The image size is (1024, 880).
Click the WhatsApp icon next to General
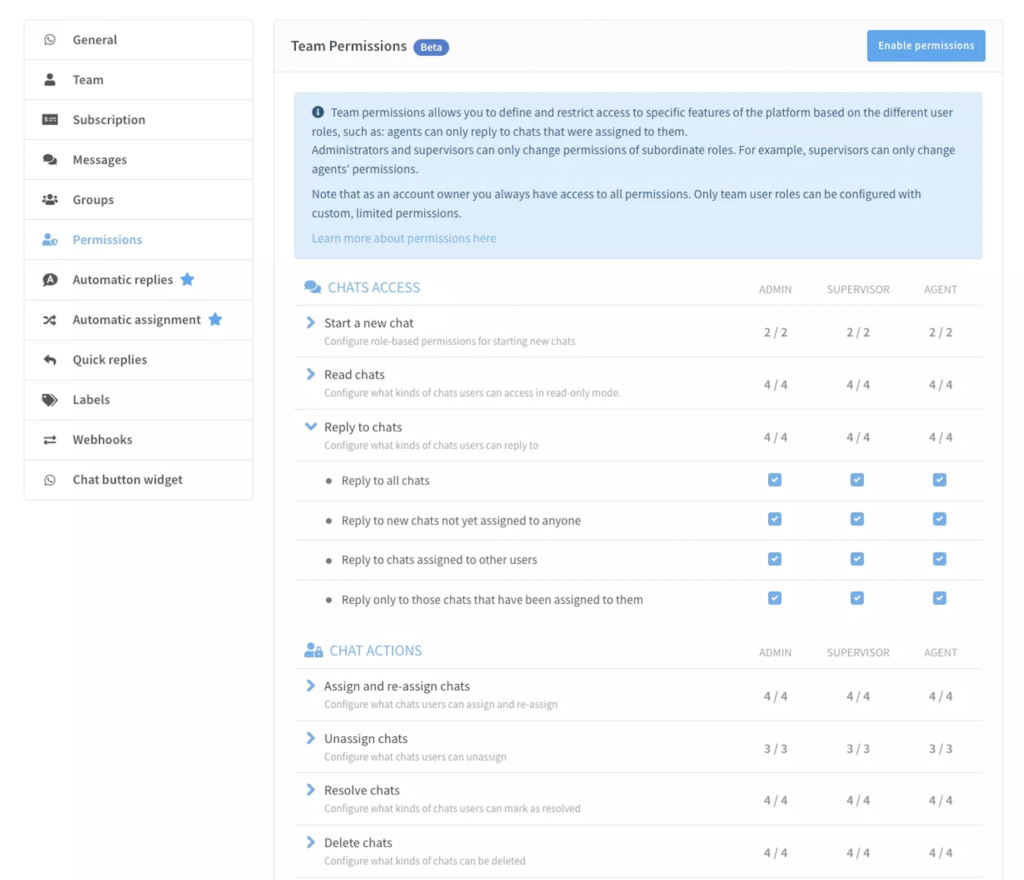50,40
